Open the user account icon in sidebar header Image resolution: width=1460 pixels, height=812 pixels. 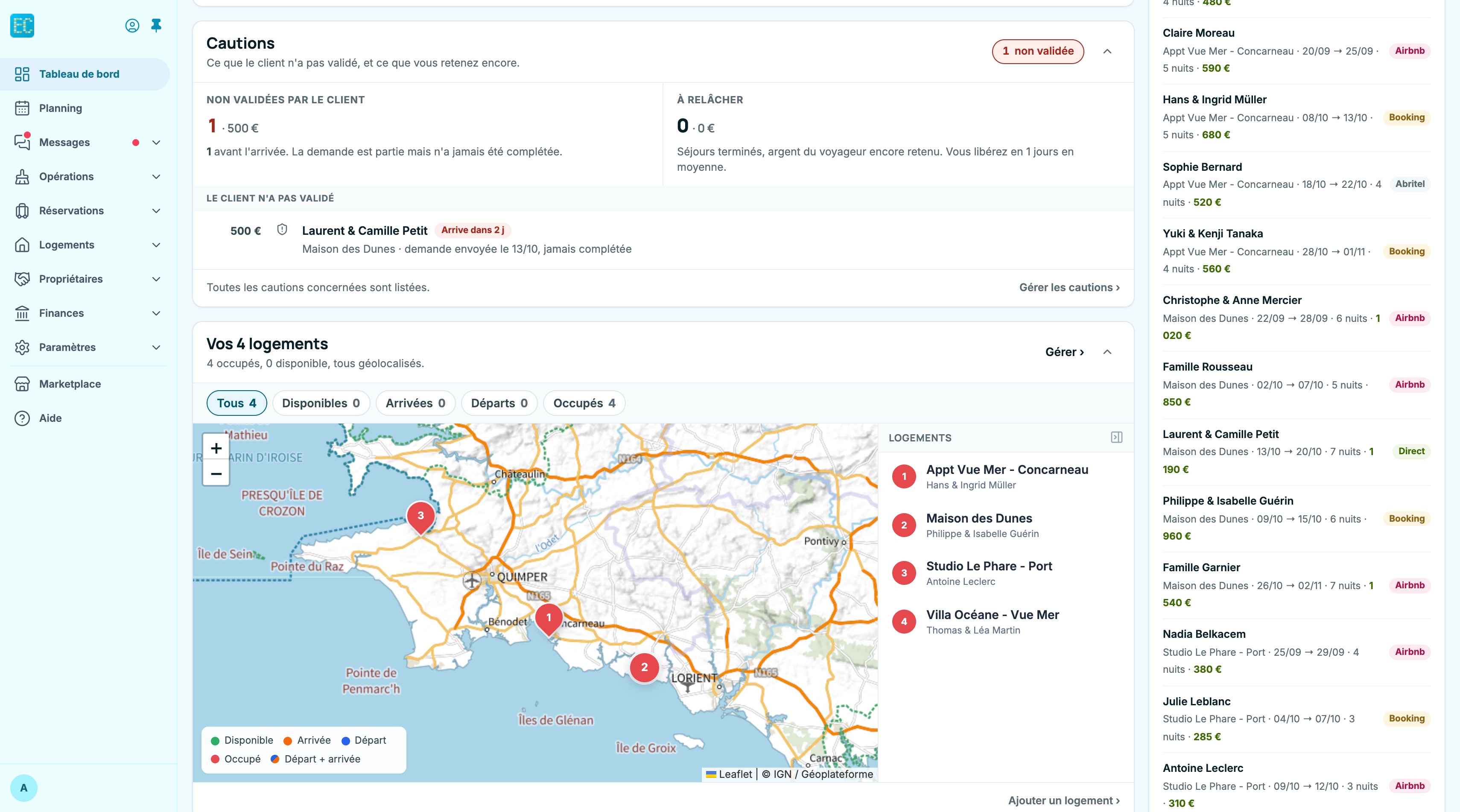[132, 26]
